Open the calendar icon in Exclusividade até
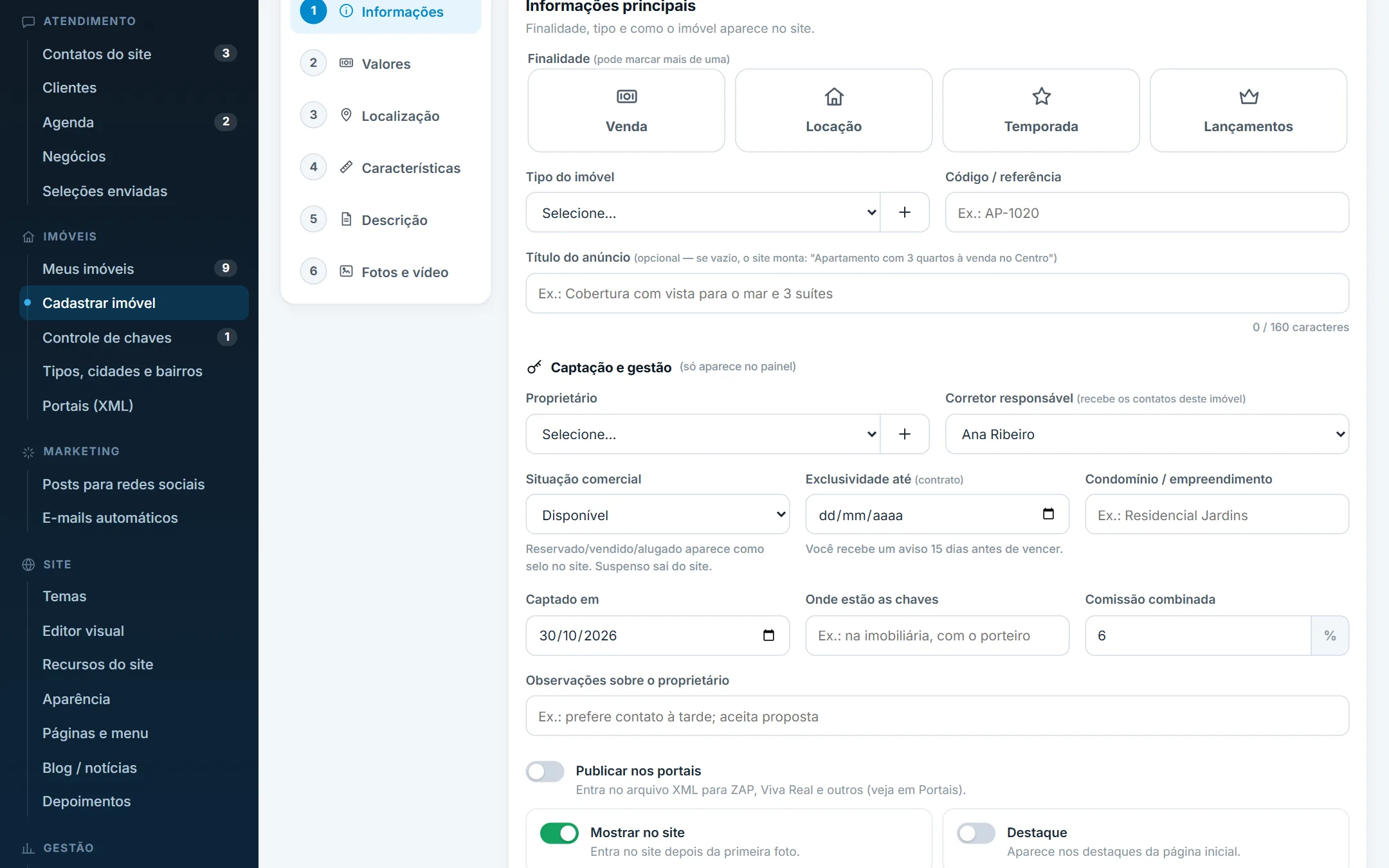This screenshot has width=1389, height=868. click(1048, 514)
